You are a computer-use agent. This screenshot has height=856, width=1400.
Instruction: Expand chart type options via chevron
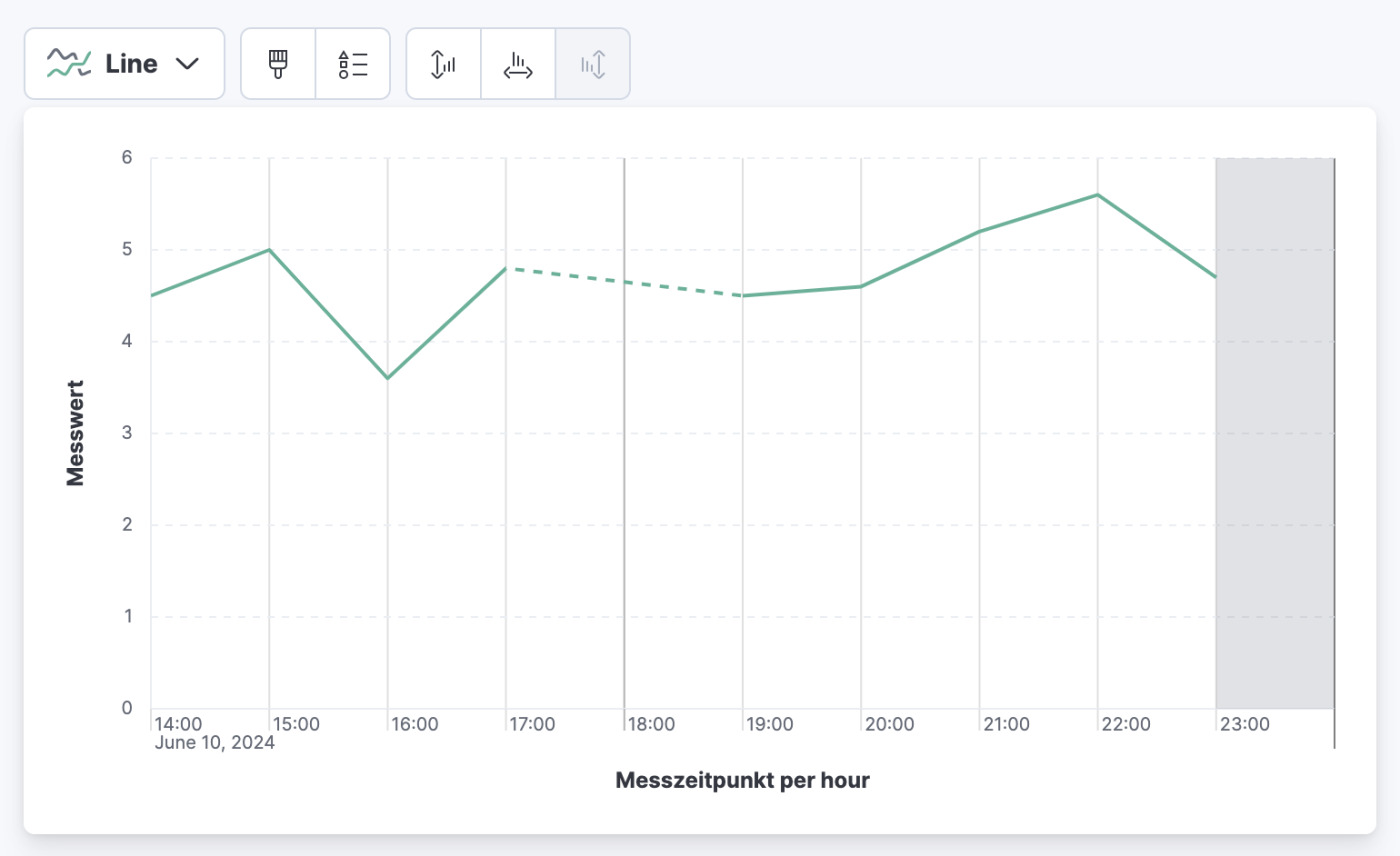(x=186, y=65)
